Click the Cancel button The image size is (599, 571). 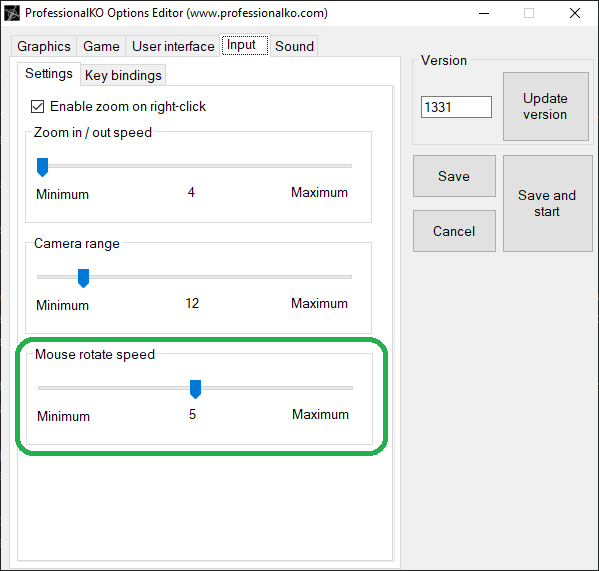[x=454, y=231]
